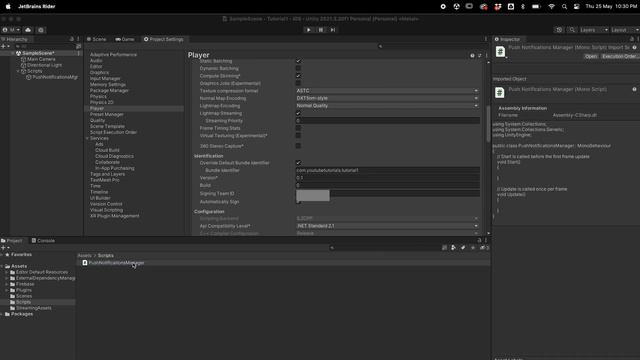Select the Project Settings tab
The image size is (640, 360).
164,39
